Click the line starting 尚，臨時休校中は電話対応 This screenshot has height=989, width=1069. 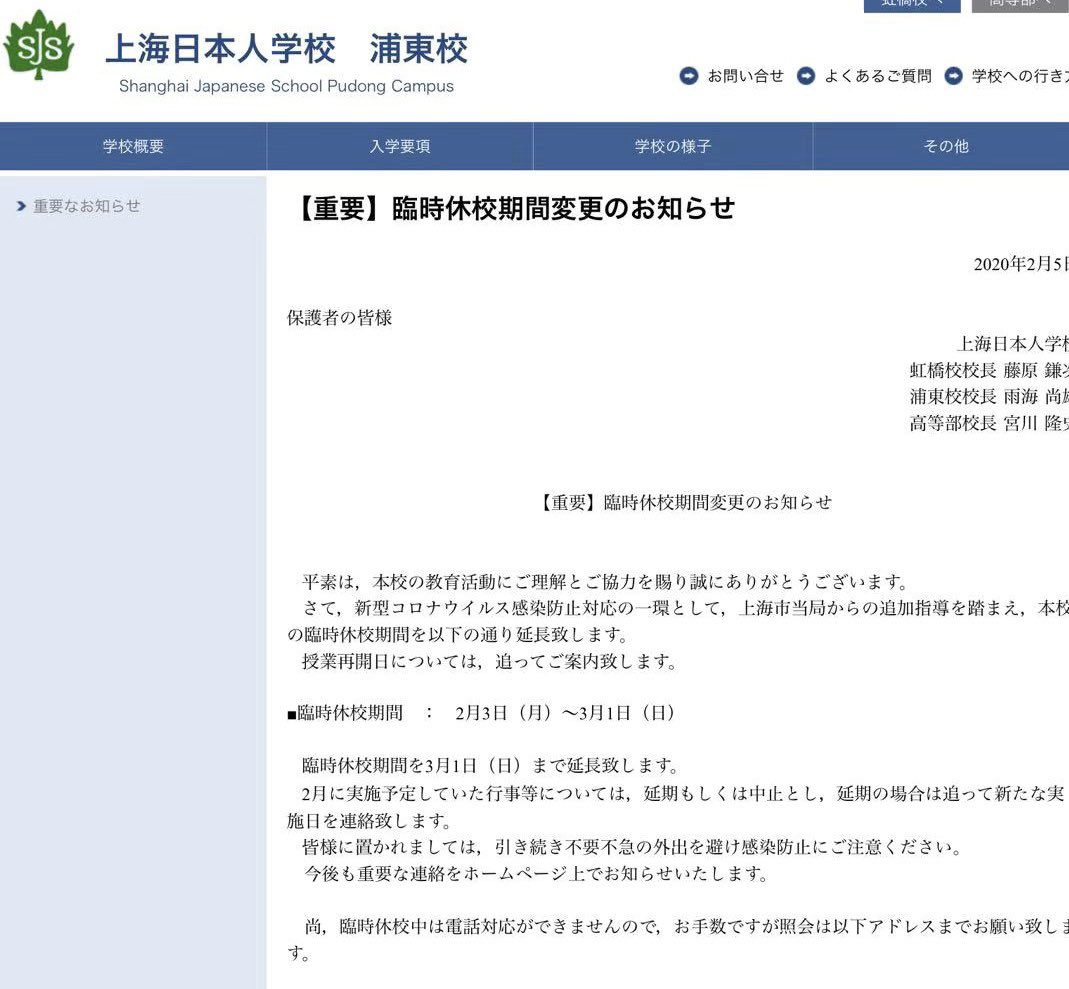(686, 926)
